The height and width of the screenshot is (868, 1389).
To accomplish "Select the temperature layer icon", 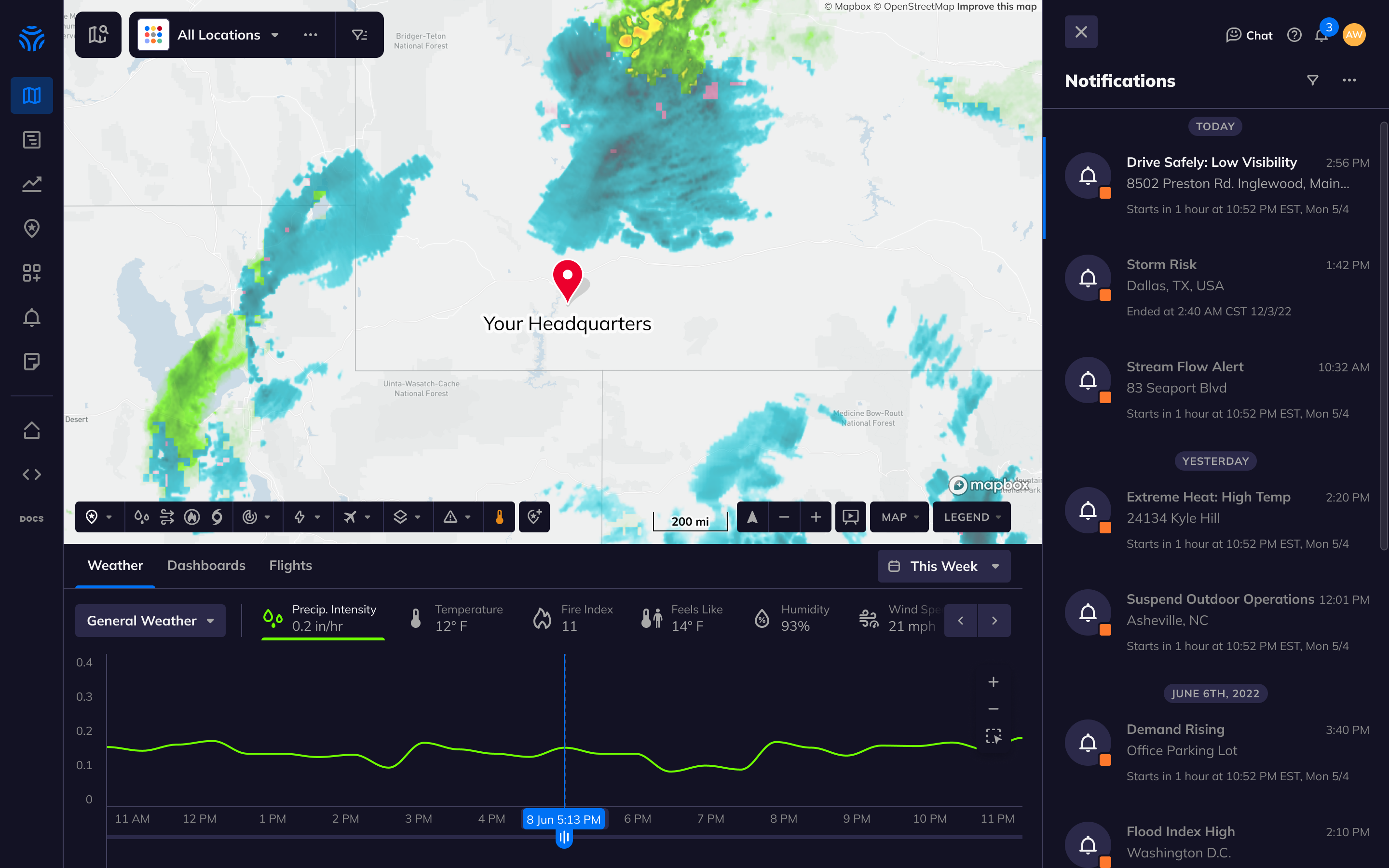I will pos(499,517).
